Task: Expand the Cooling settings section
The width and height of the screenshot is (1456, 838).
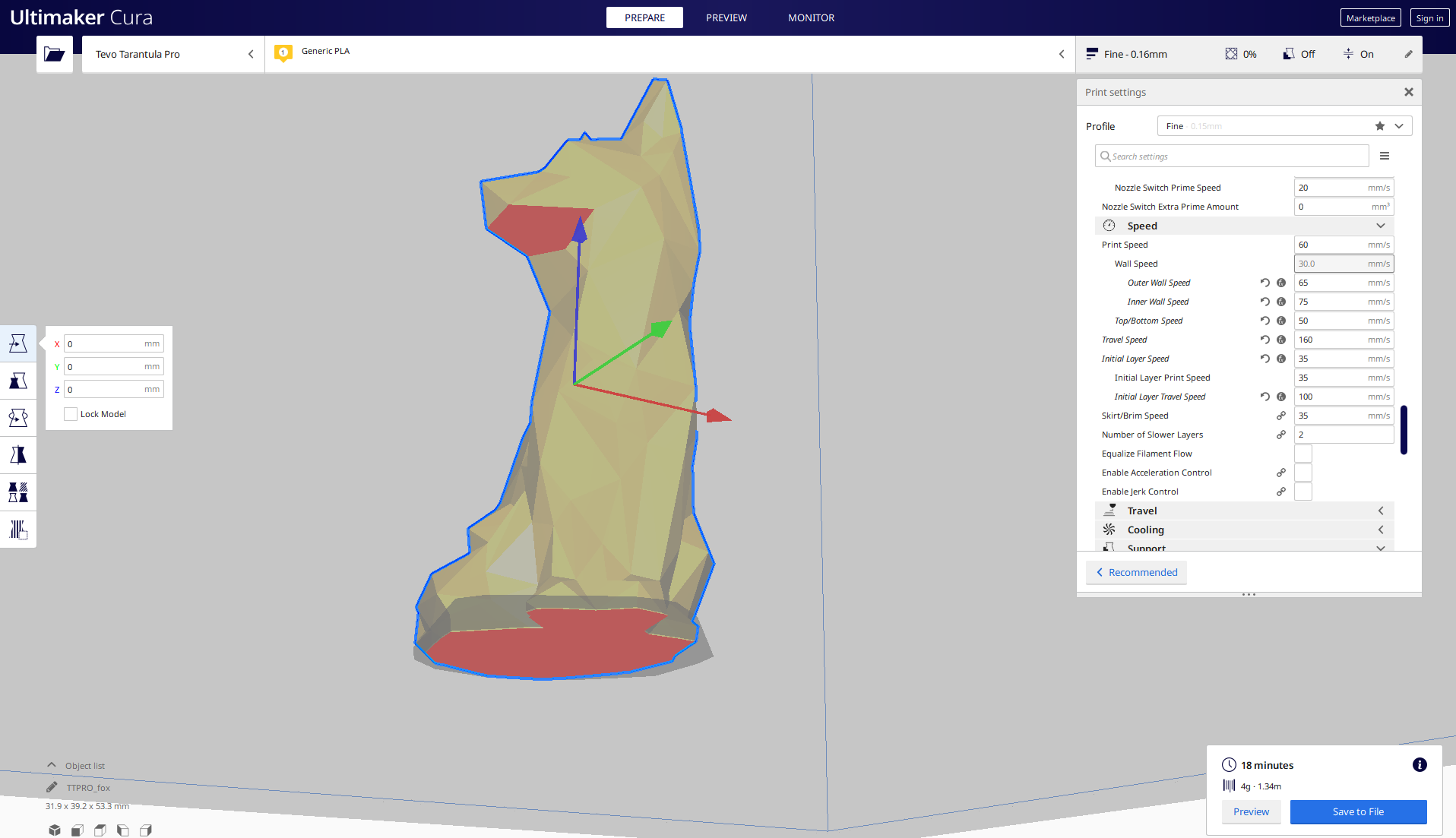Action: coord(1245,530)
